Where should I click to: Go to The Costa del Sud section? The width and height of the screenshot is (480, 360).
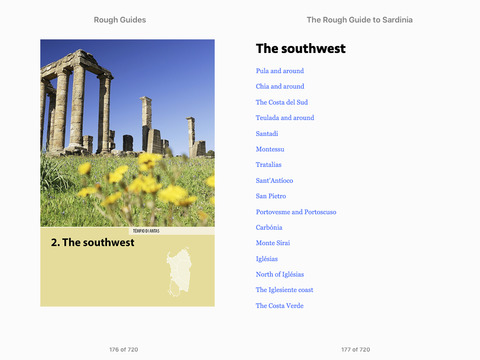click(x=282, y=102)
